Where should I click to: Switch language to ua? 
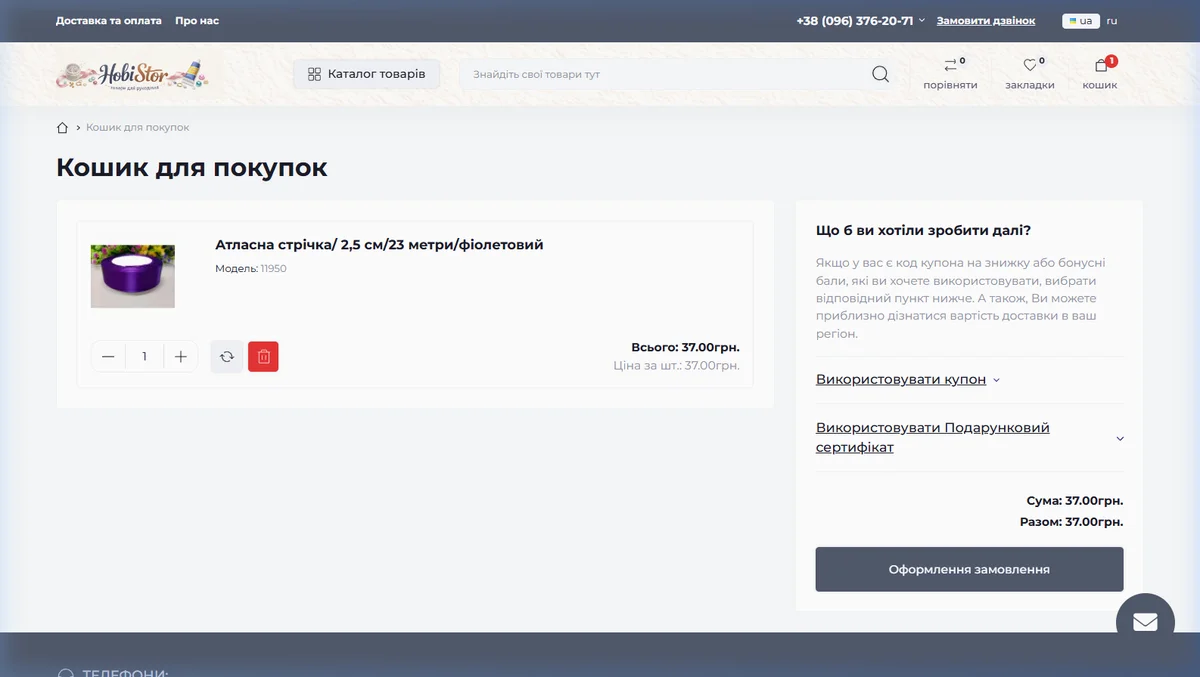pyautogui.click(x=1081, y=21)
